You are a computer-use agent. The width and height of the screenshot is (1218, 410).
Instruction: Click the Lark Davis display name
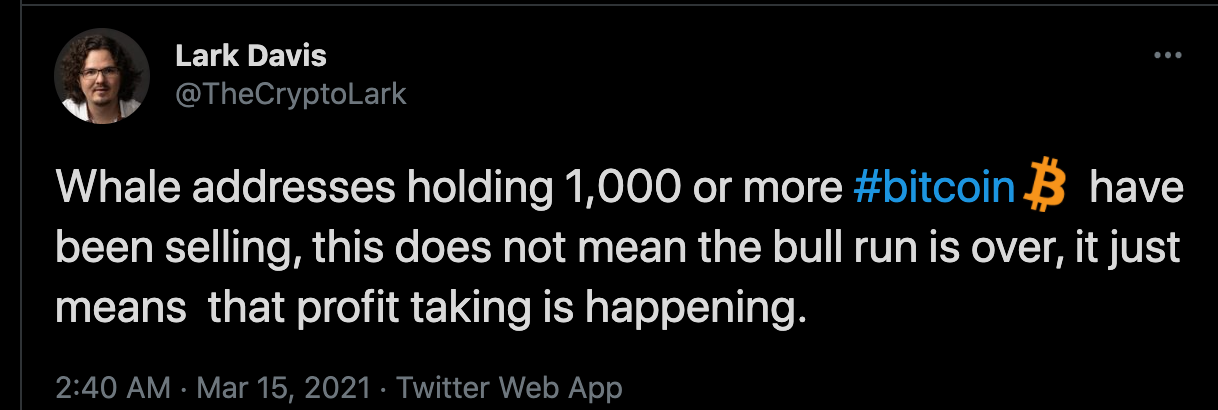coord(250,56)
